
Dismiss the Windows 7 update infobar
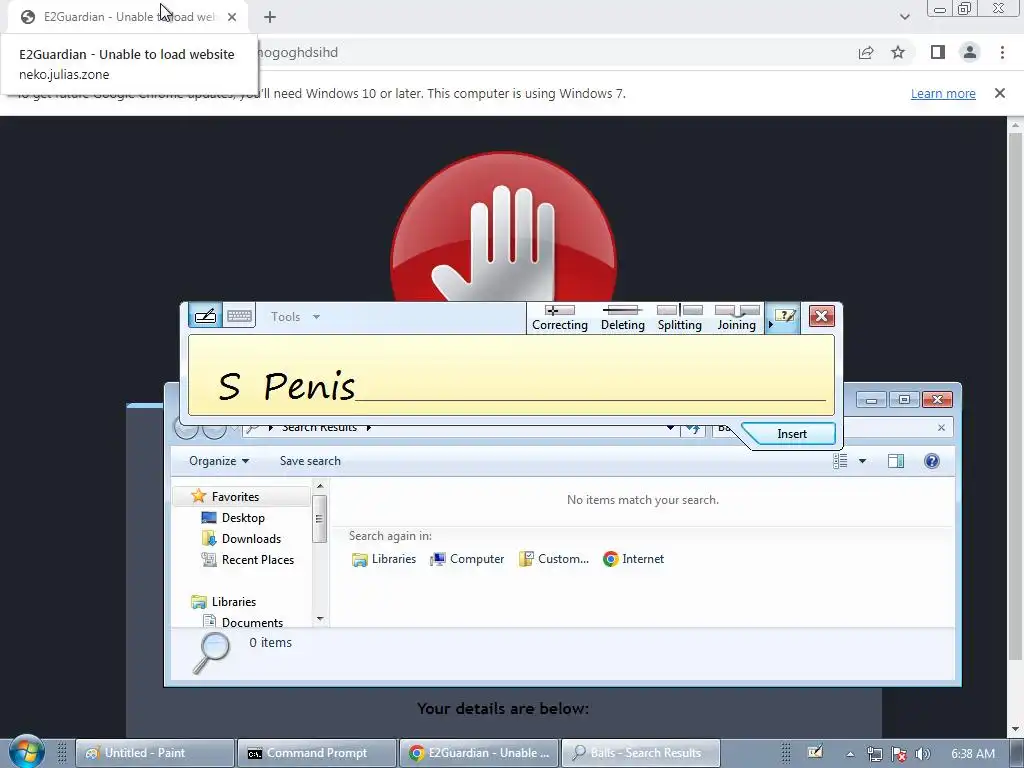(1000, 93)
